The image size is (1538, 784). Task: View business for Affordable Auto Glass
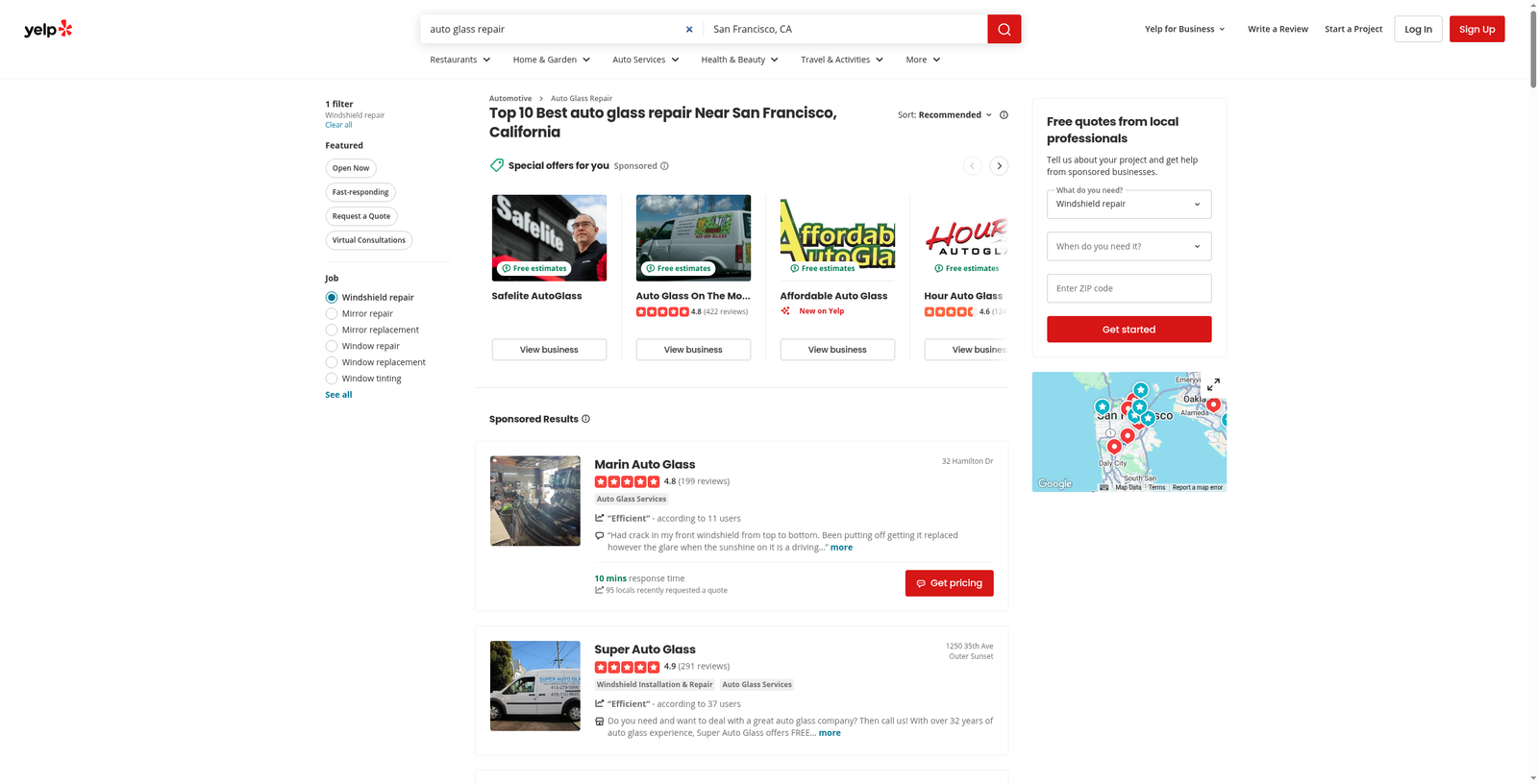coord(837,350)
